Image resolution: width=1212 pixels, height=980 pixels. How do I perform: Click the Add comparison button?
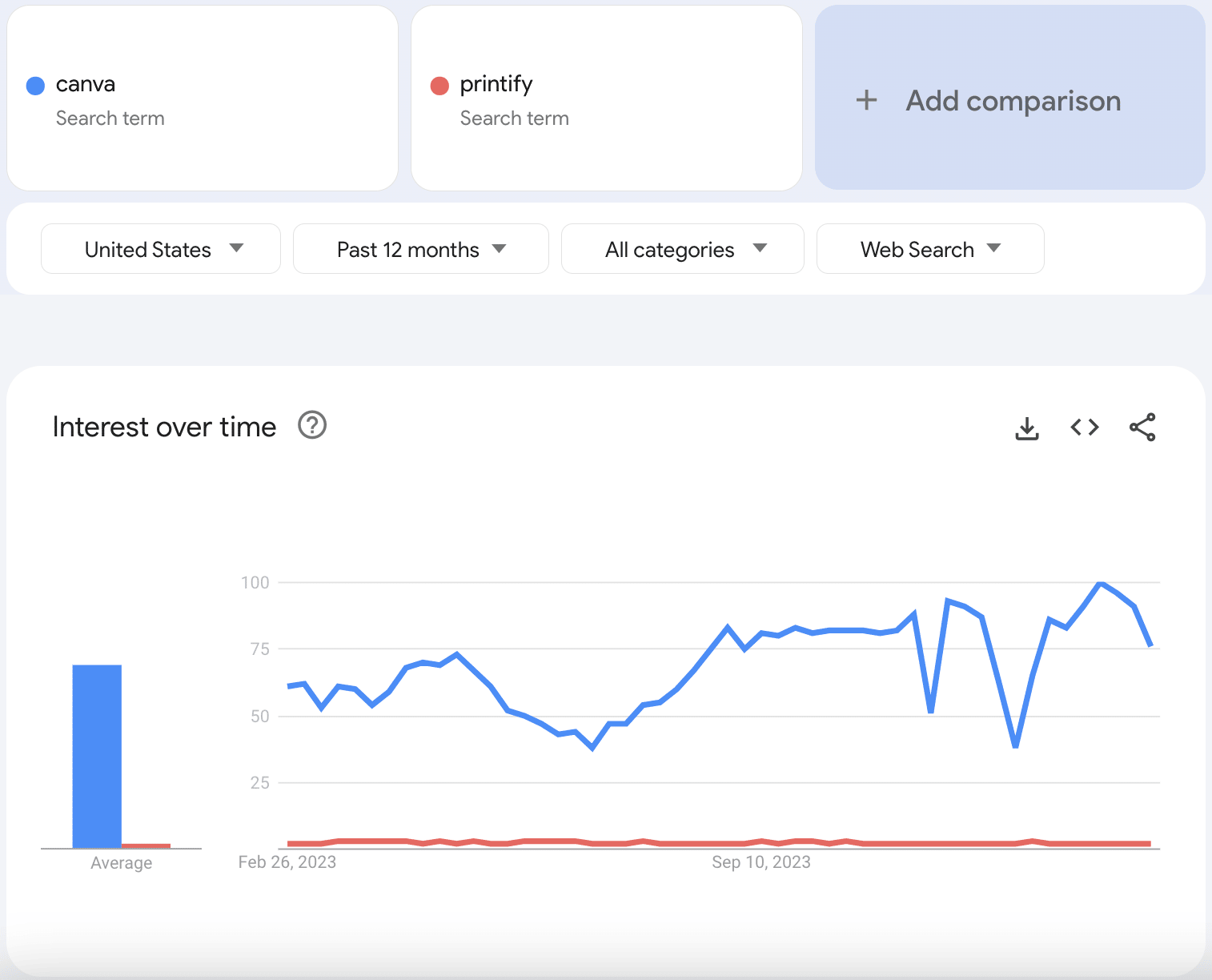pyautogui.click(x=1010, y=98)
